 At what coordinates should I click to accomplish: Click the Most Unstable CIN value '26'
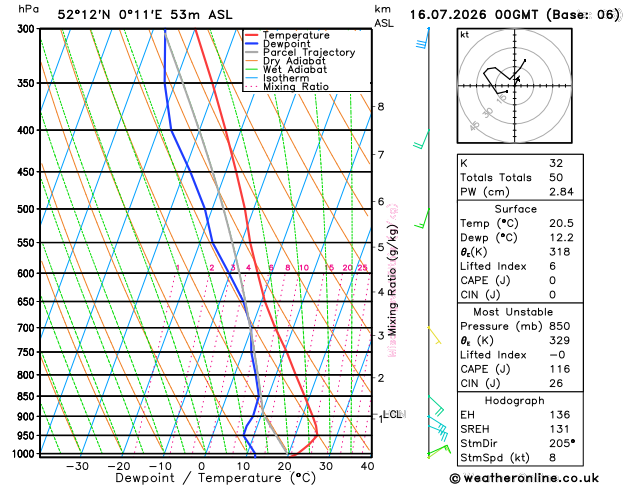pyautogui.click(x=556, y=383)
